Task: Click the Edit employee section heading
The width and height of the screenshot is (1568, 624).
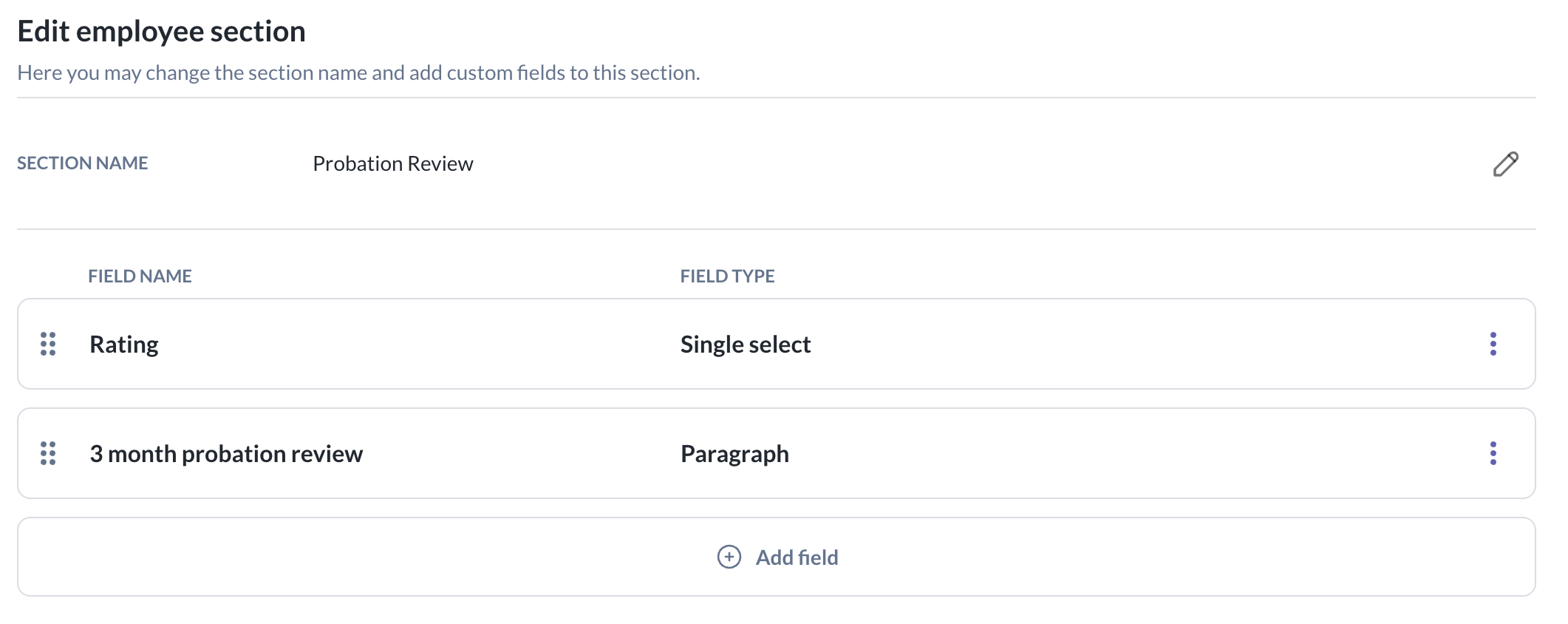Action: [161, 32]
